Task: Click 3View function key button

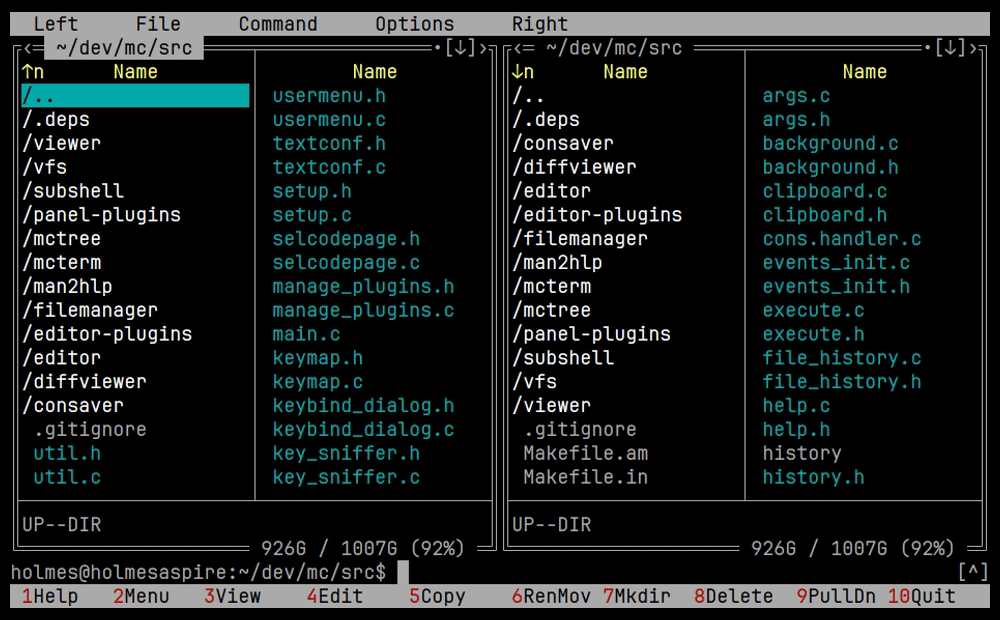Action: 232,596
